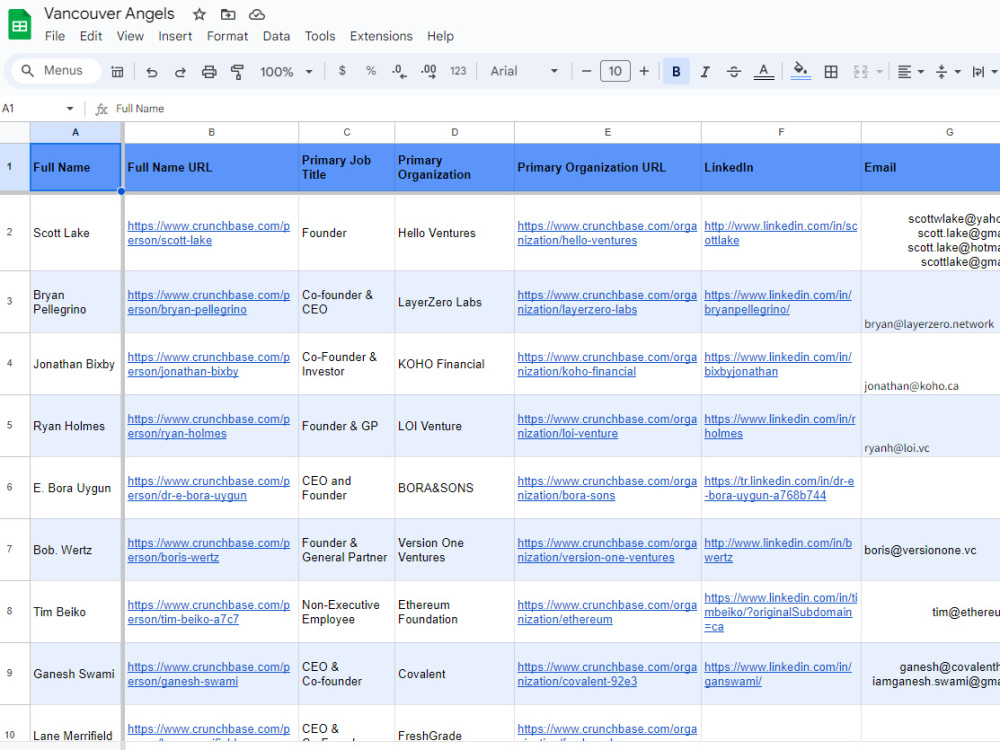Click the merge cells icon

click(860, 71)
